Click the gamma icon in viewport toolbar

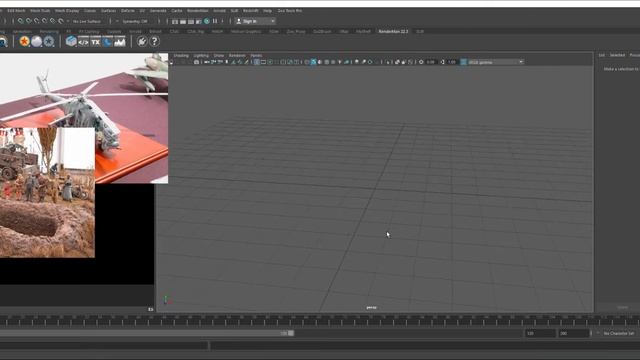tap(442, 62)
